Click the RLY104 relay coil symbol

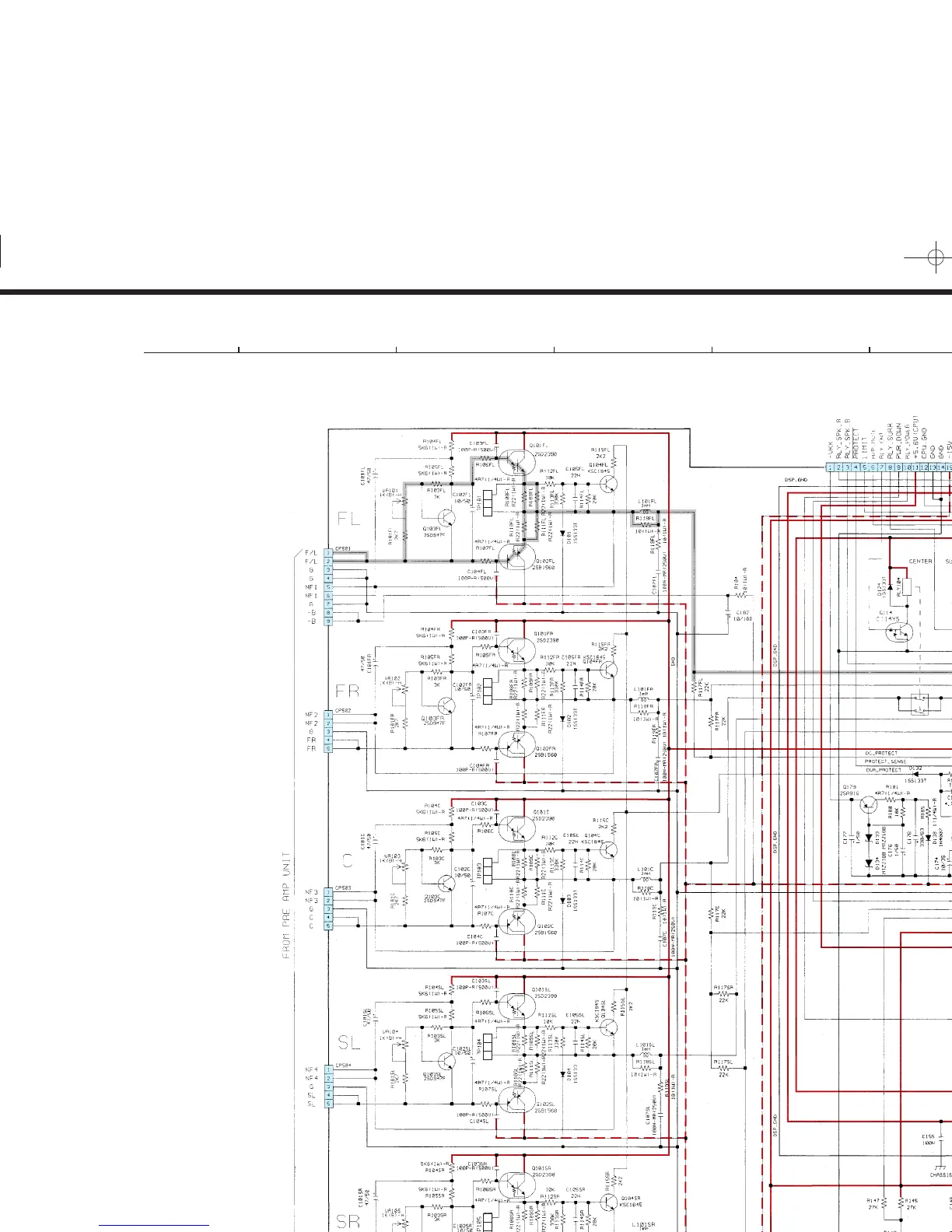coord(906,587)
